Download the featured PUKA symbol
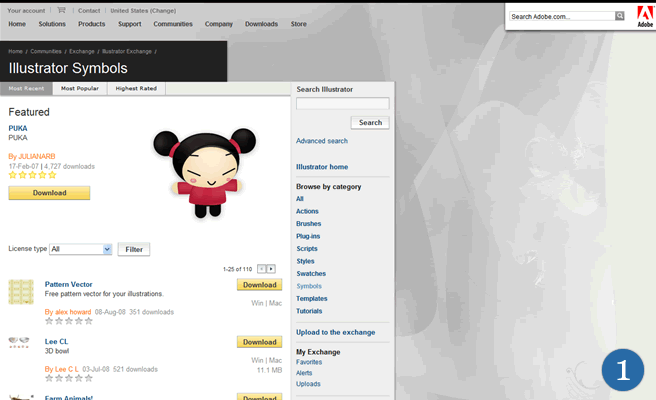This screenshot has height=400, width=656. coord(49,193)
